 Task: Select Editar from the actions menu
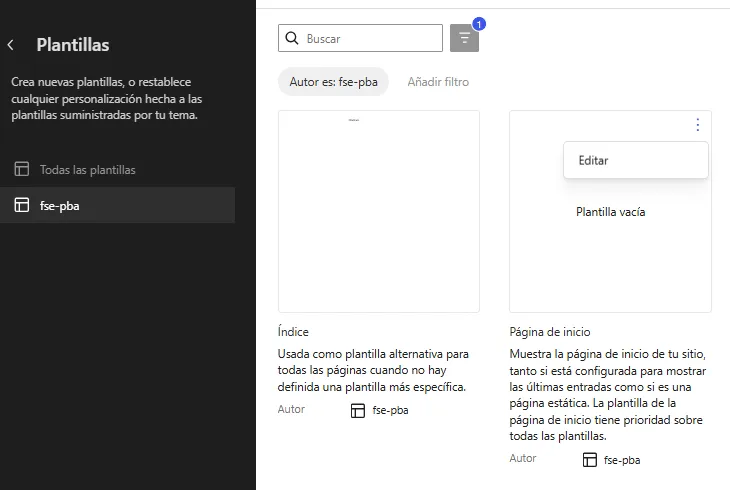coord(635,160)
